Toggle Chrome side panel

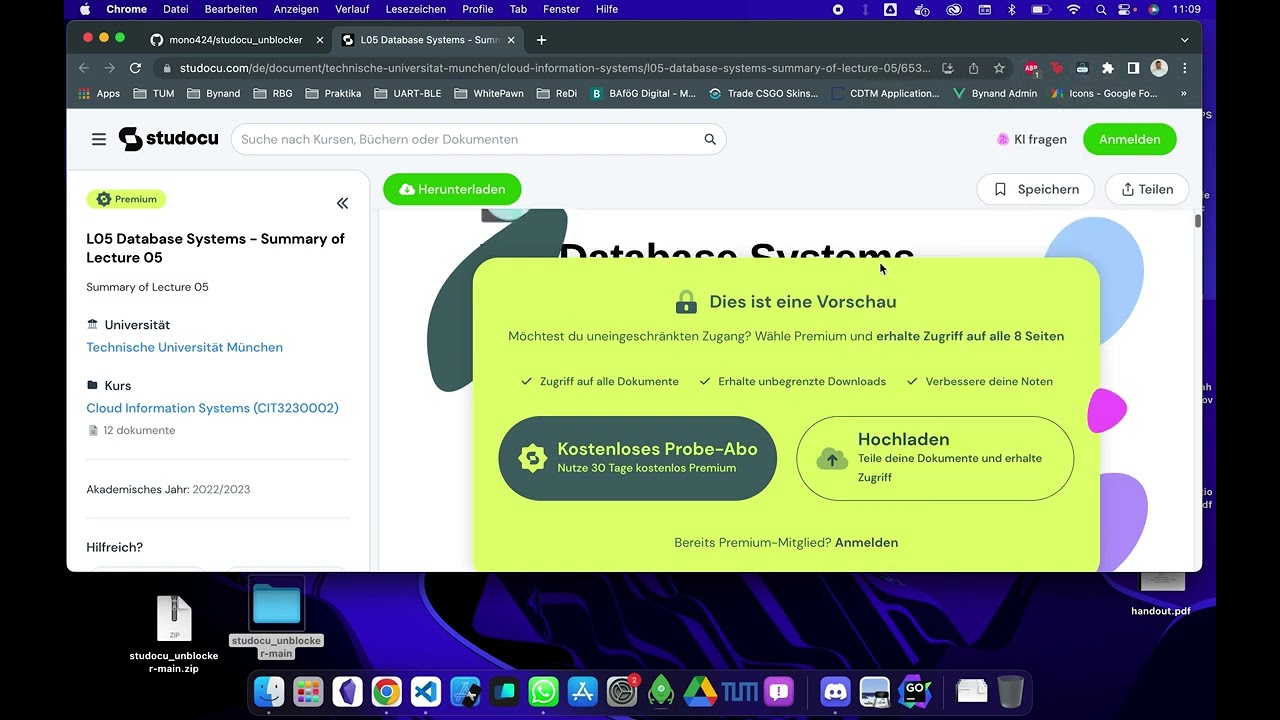pyautogui.click(x=1133, y=68)
